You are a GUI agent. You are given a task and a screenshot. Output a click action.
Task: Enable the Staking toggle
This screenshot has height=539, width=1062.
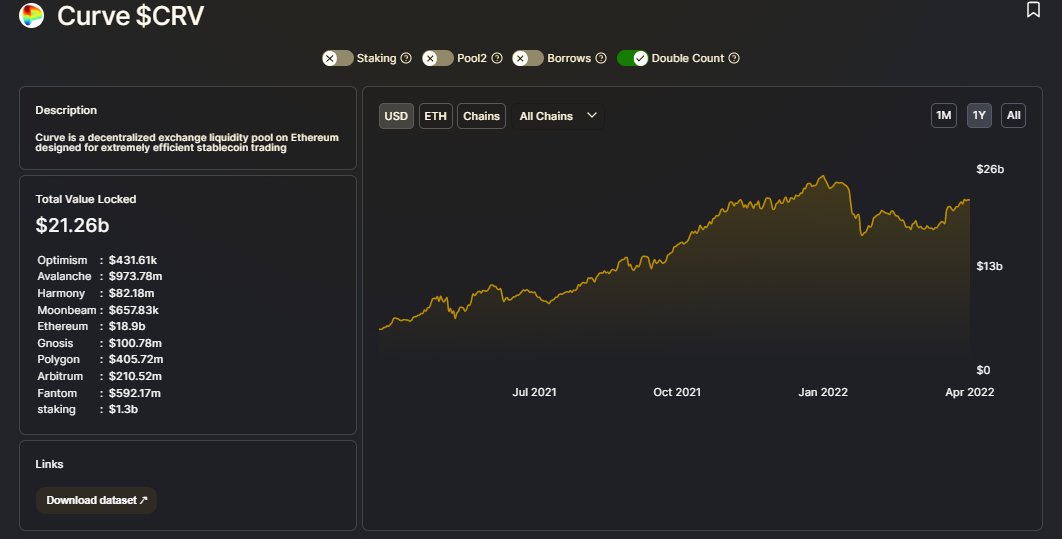pos(337,58)
